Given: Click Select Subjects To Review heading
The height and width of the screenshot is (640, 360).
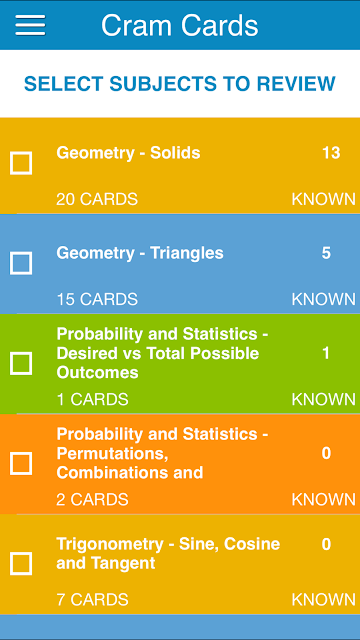Looking at the screenshot, I should (180, 83).
